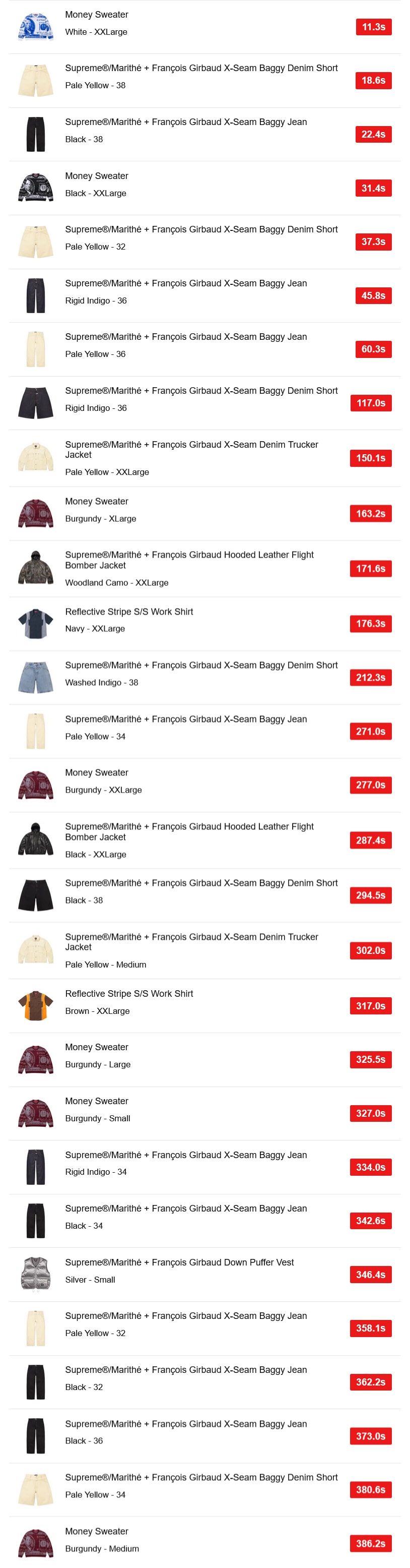Select the Washed Indigo Denim Short image
This screenshot has width=410, height=1568.
point(35,678)
